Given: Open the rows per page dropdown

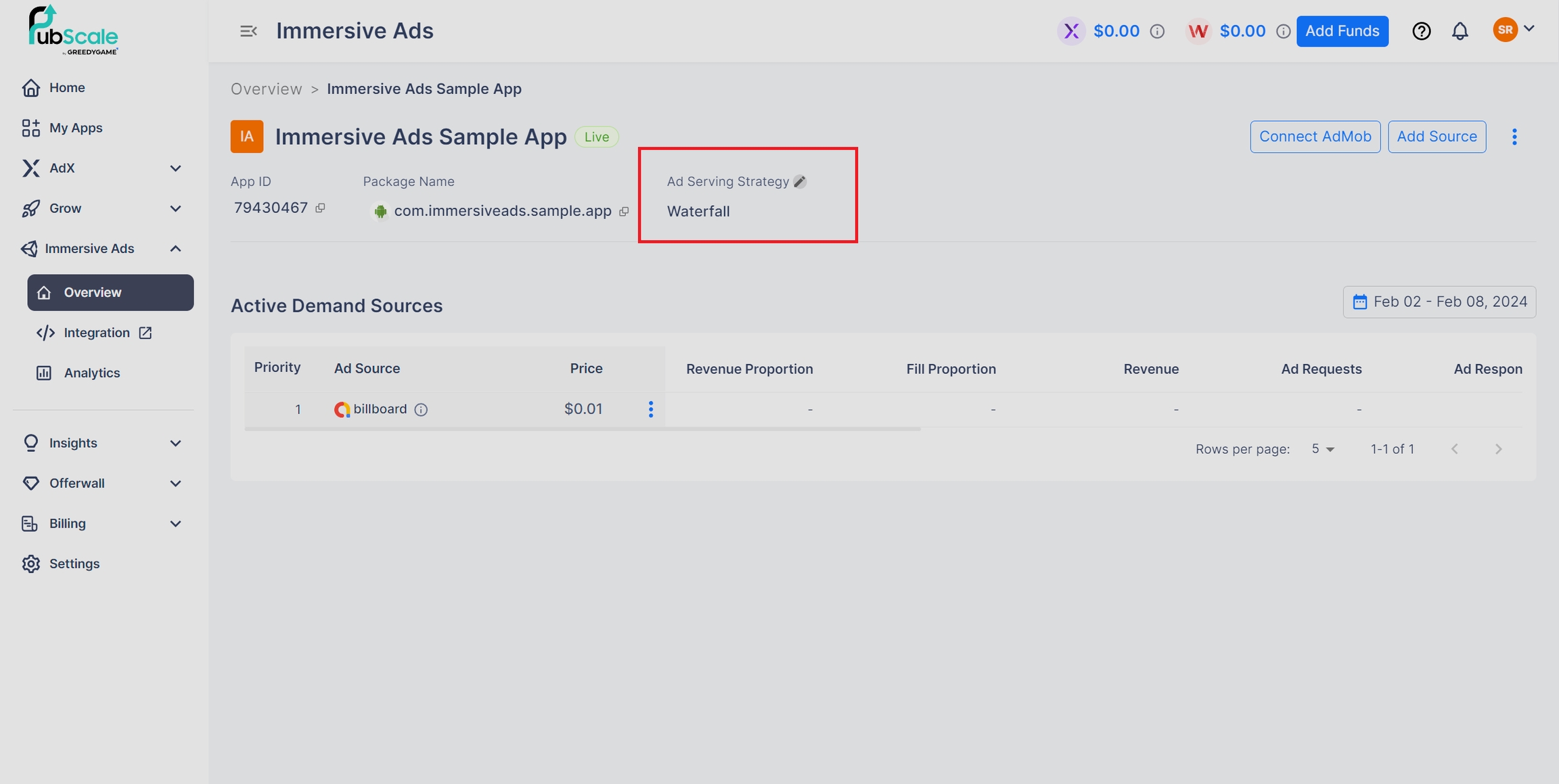Looking at the screenshot, I should (x=1322, y=449).
